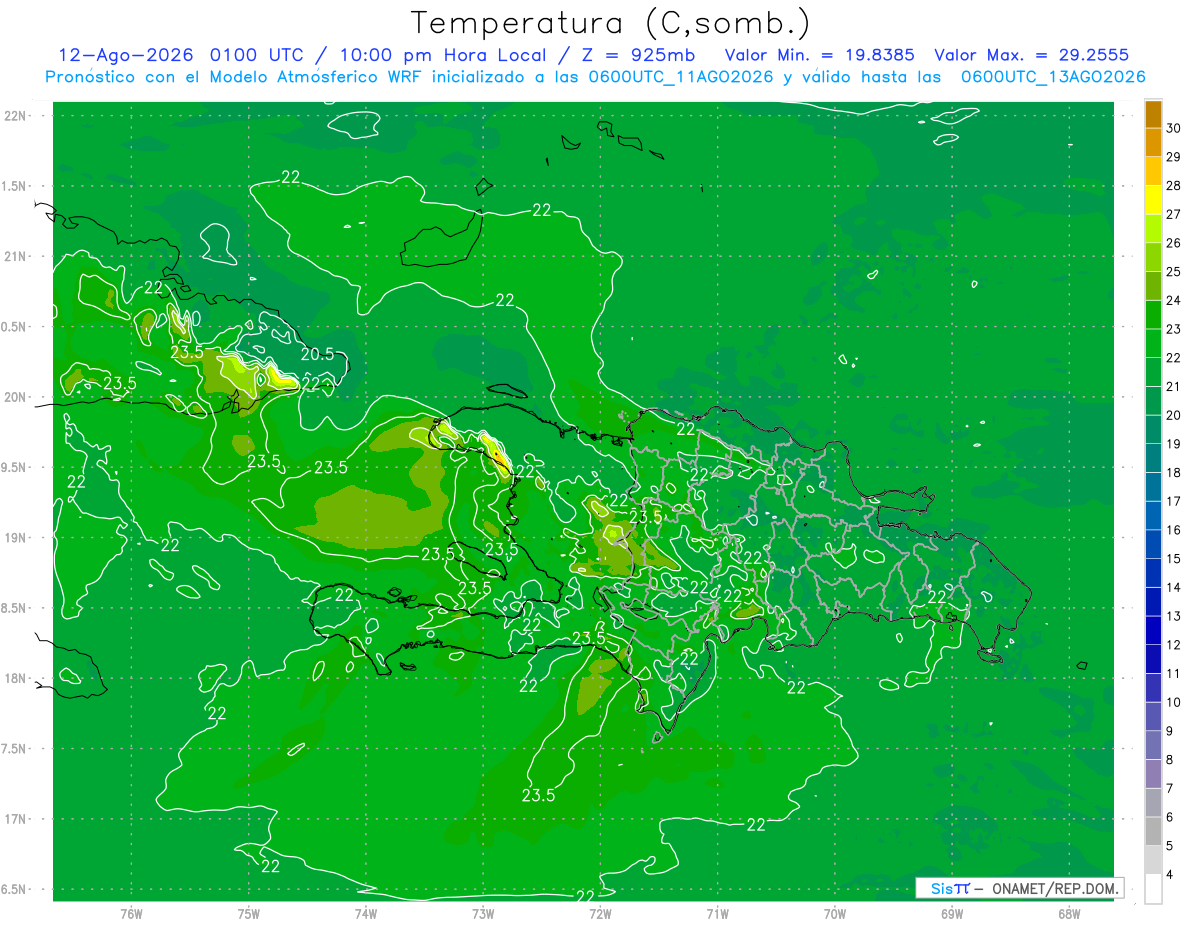Click the SisTT ONAMET/REP.DOM. logo box
The width and height of the screenshot is (1200, 927).
(x=1019, y=888)
